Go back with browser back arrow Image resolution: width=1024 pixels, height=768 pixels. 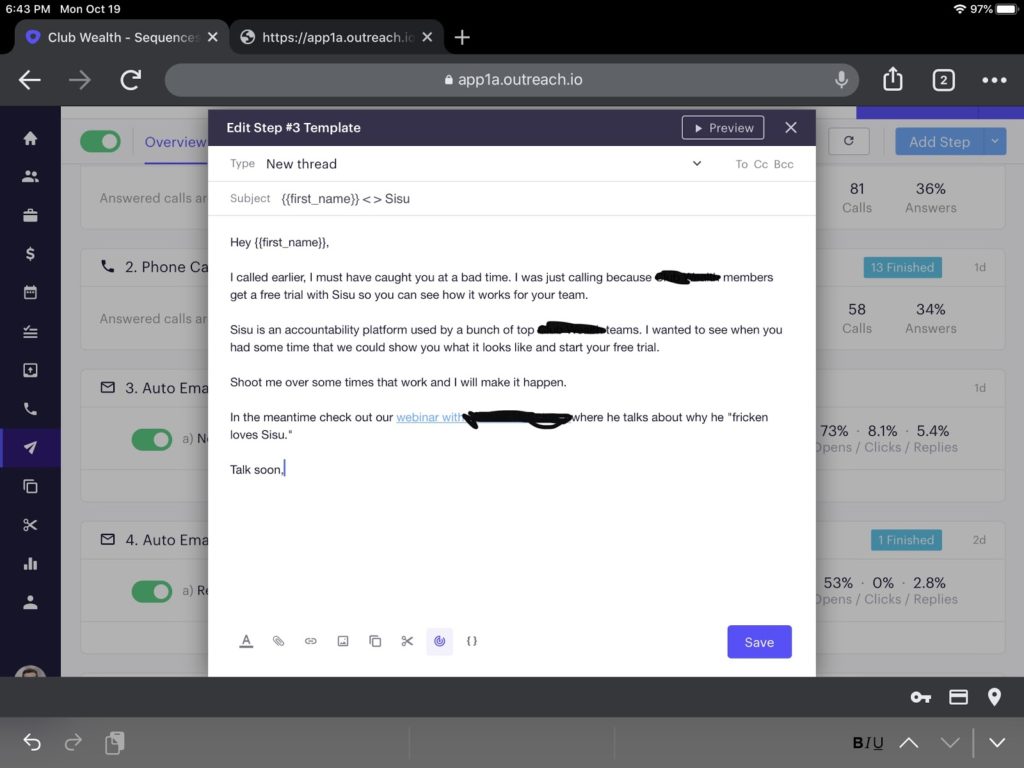[30, 80]
